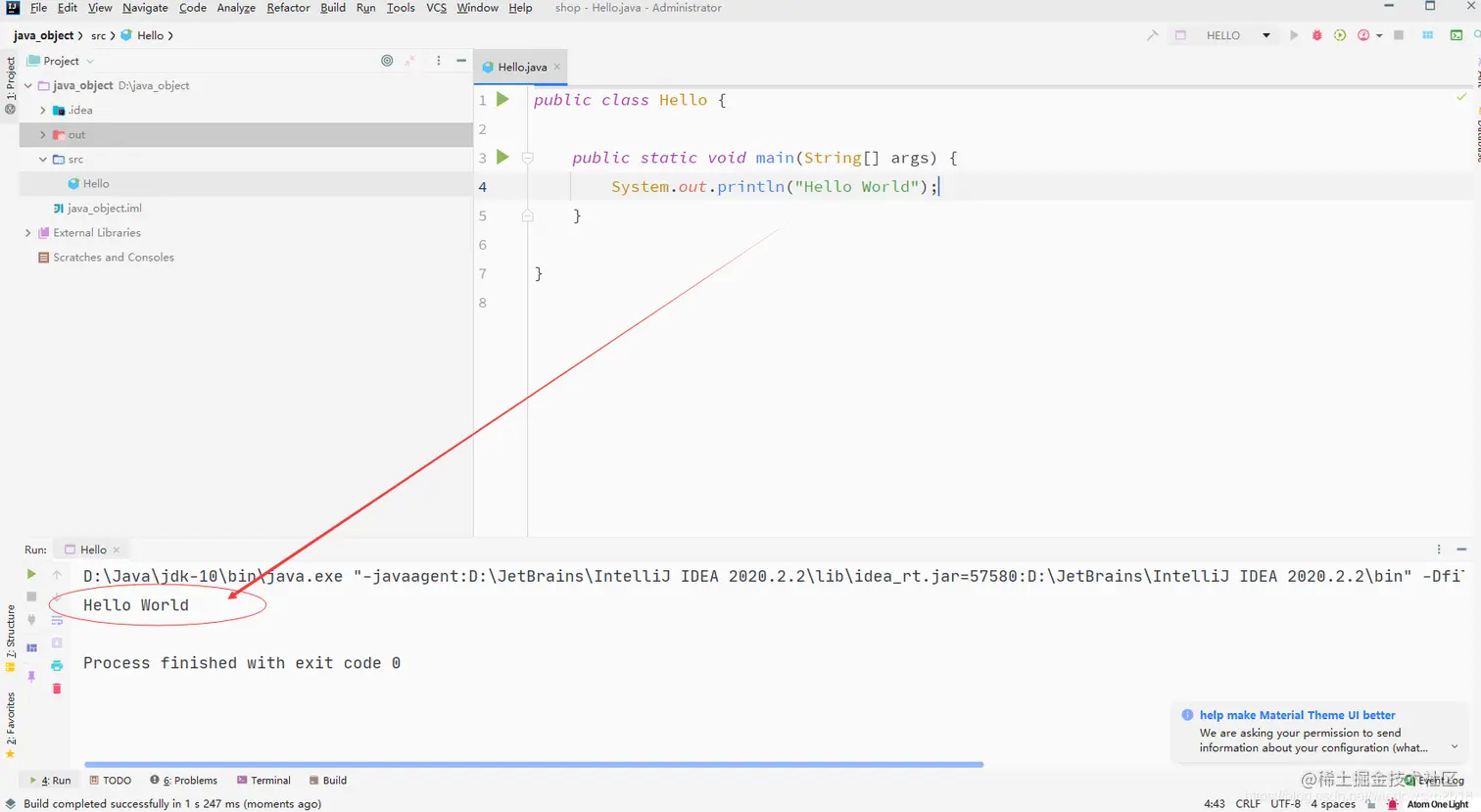The width and height of the screenshot is (1481, 812).
Task: Toggle soft-wrap in Run console
Action: [x=57, y=620]
